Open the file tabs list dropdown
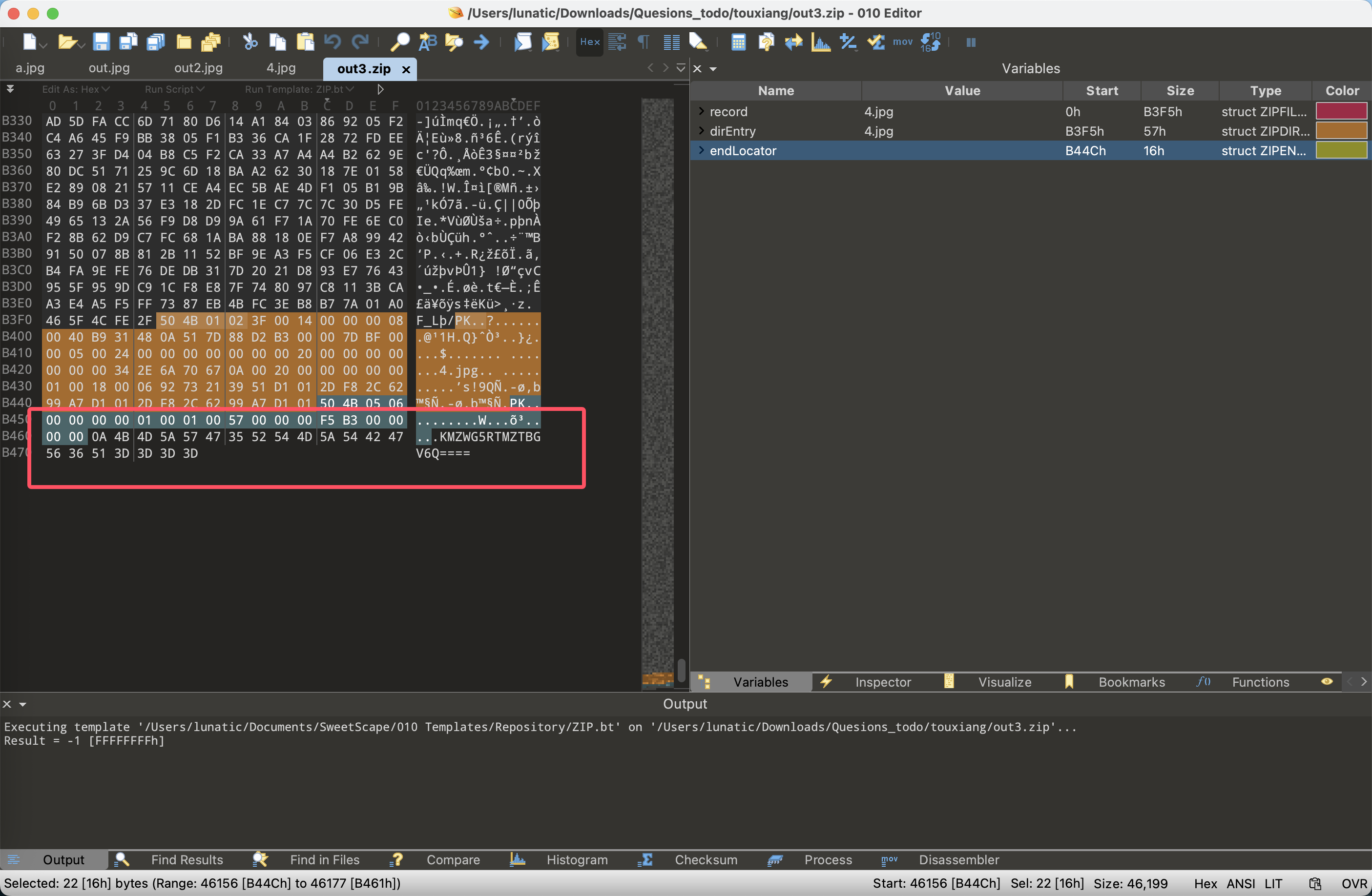Screen dimensions: 1372x896 tap(681, 68)
